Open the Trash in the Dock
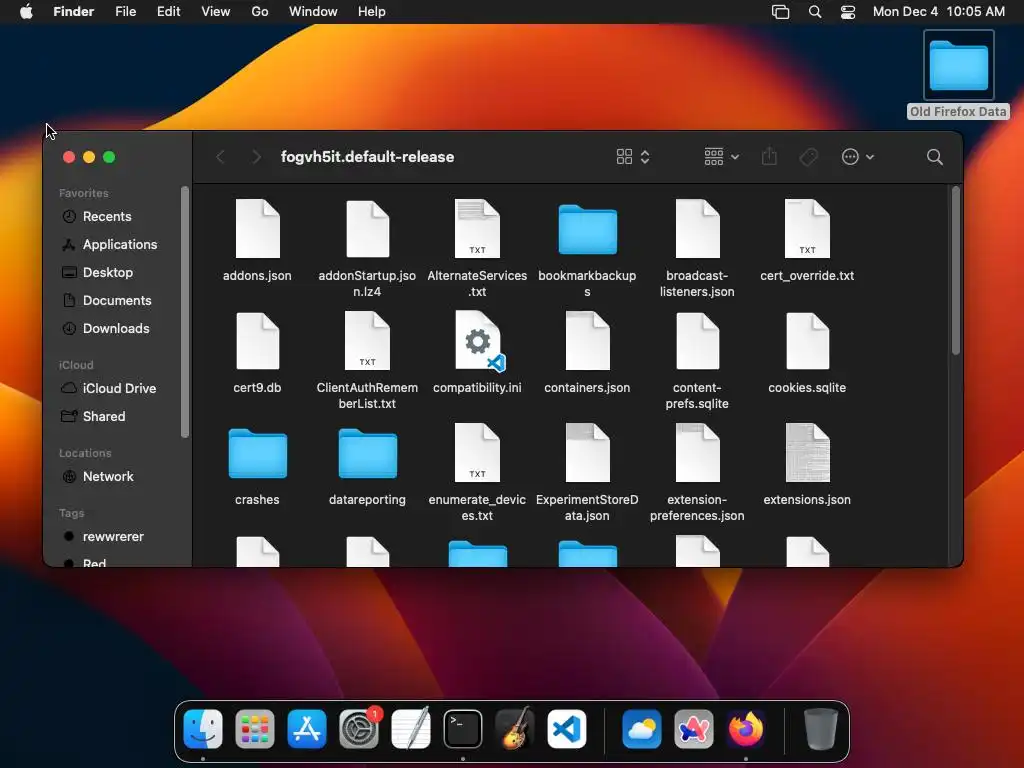 (x=820, y=729)
